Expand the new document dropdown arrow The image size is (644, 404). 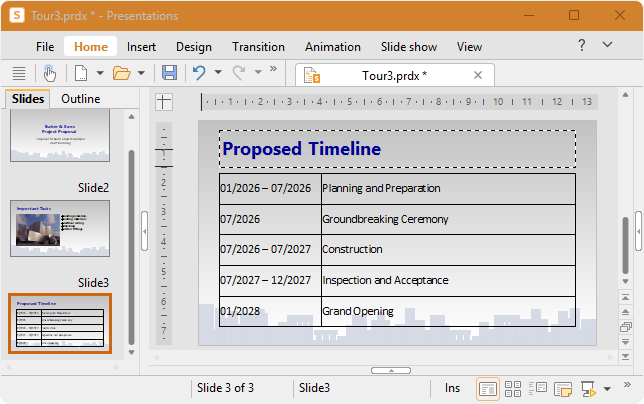coord(100,73)
